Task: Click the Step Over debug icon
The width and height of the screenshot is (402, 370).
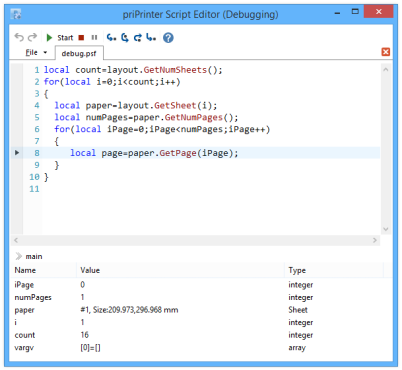Action: point(125,38)
